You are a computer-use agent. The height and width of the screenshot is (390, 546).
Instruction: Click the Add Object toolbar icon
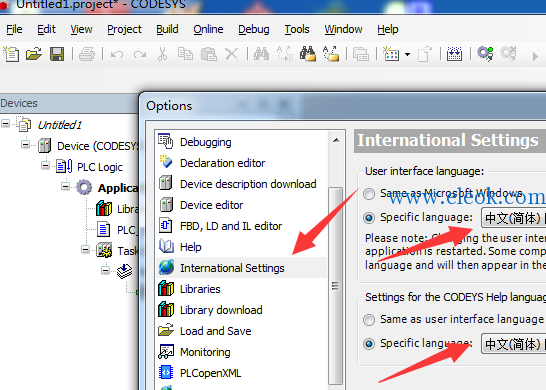[391, 54]
